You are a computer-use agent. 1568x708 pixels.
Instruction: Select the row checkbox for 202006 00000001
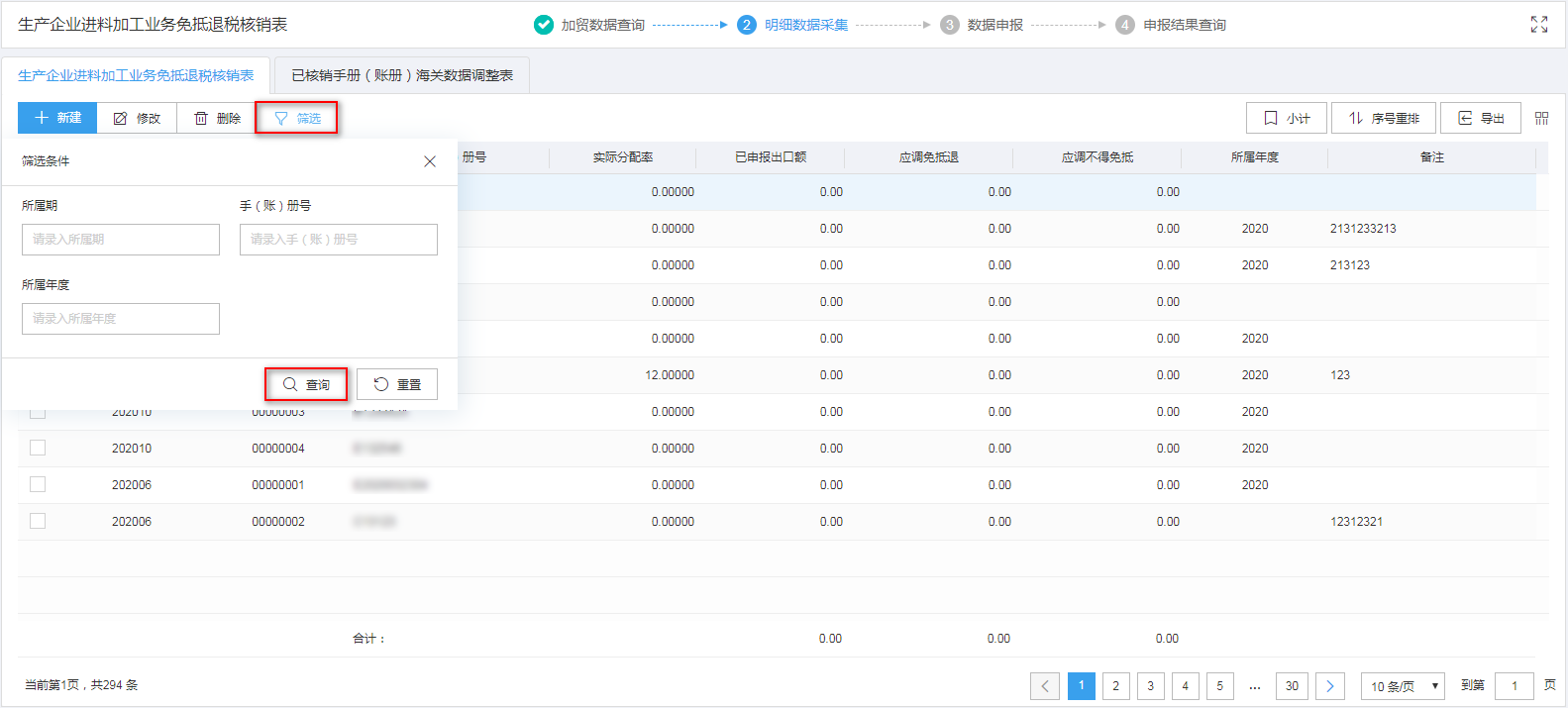click(x=38, y=484)
